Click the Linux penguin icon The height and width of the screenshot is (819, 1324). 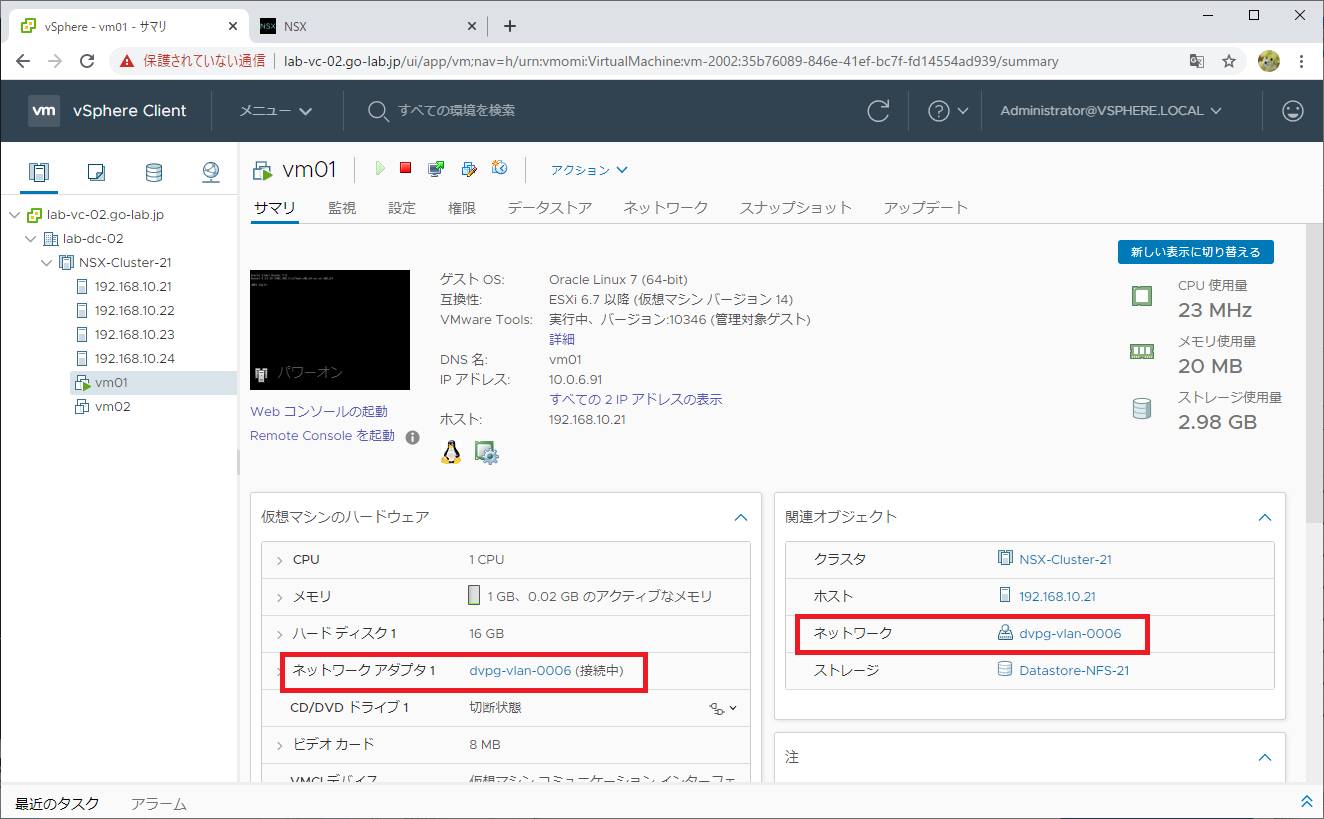tap(451, 453)
